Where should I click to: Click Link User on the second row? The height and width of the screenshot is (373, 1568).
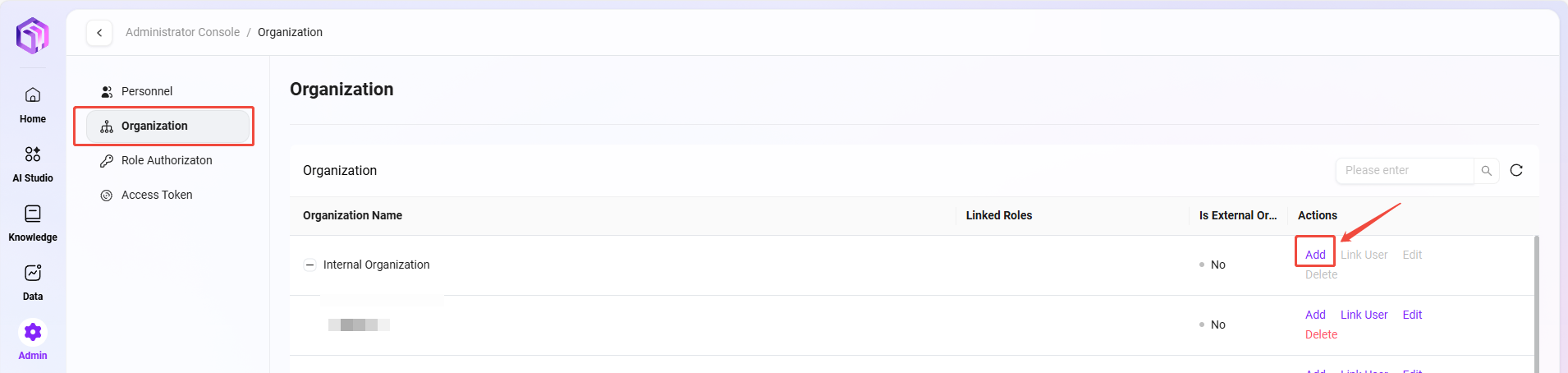(1364, 315)
